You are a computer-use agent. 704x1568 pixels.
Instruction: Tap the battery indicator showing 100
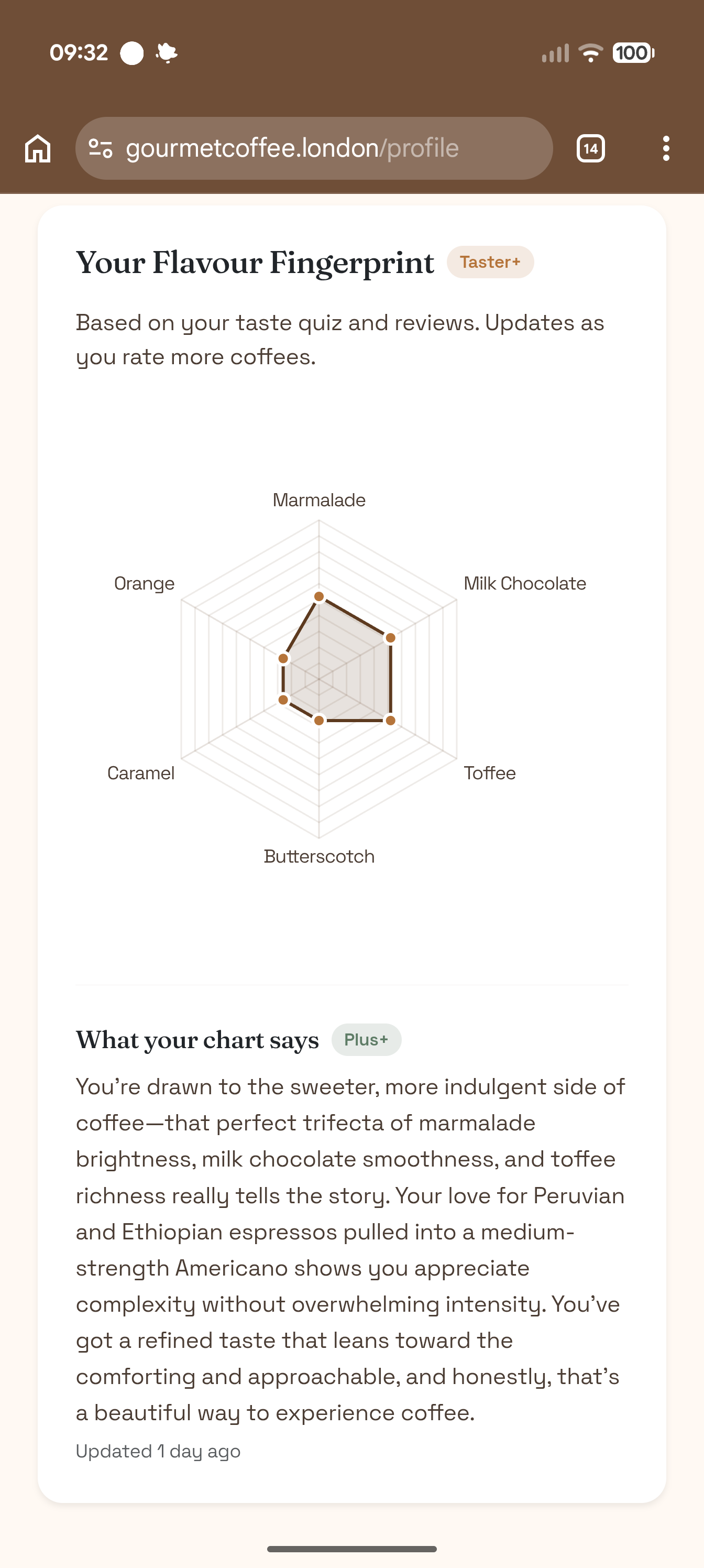[x=632, y=53]
